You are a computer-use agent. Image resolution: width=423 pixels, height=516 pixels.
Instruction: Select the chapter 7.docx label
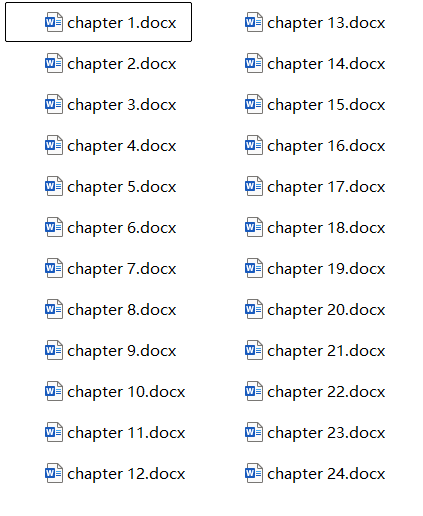tap(122, 269)
